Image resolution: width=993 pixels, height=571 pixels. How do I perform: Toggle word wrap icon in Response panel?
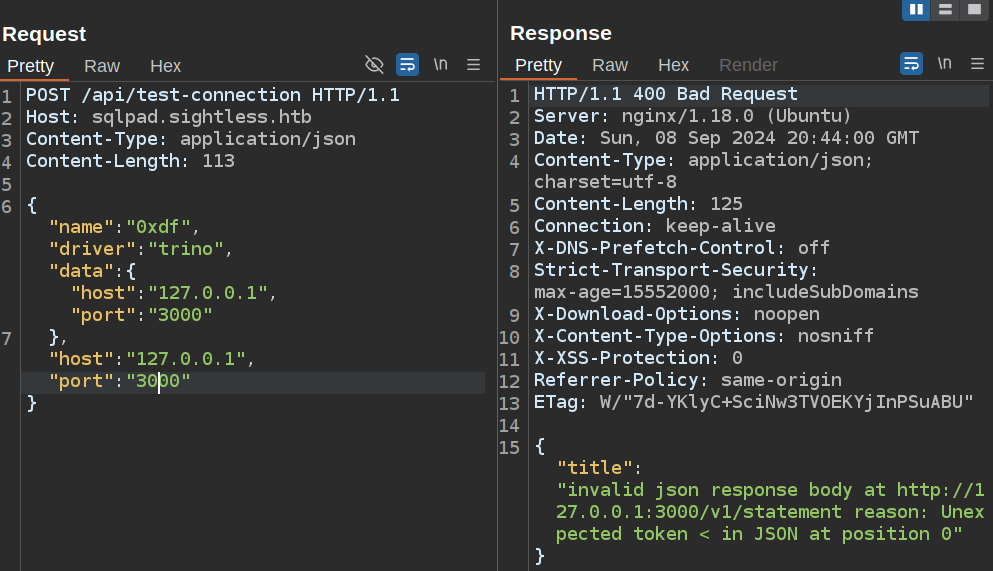coord(912,65)
